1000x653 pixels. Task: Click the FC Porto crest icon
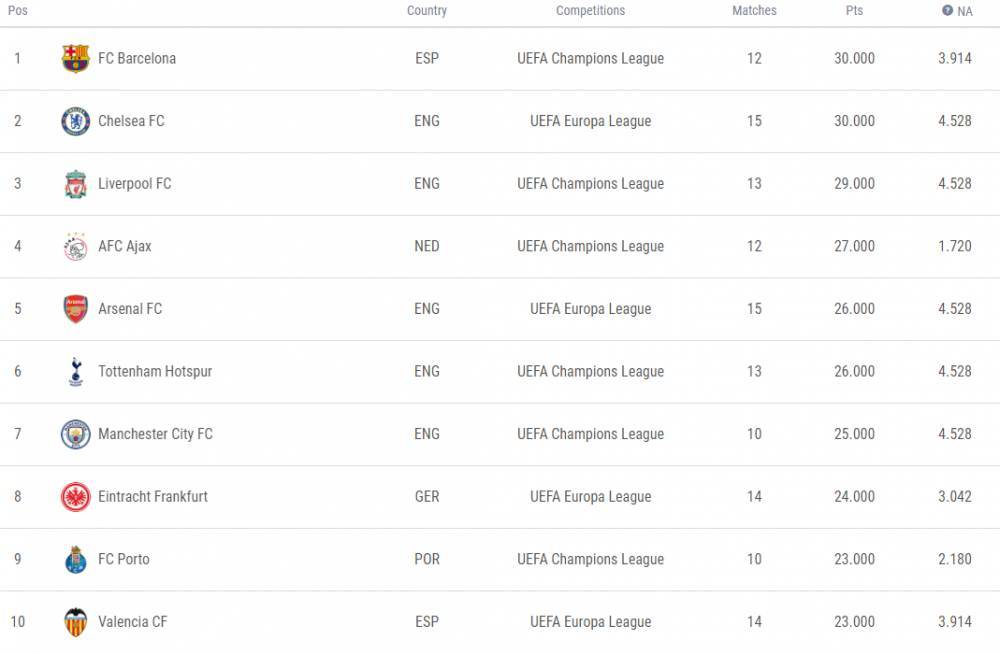[x=75, y=559]
